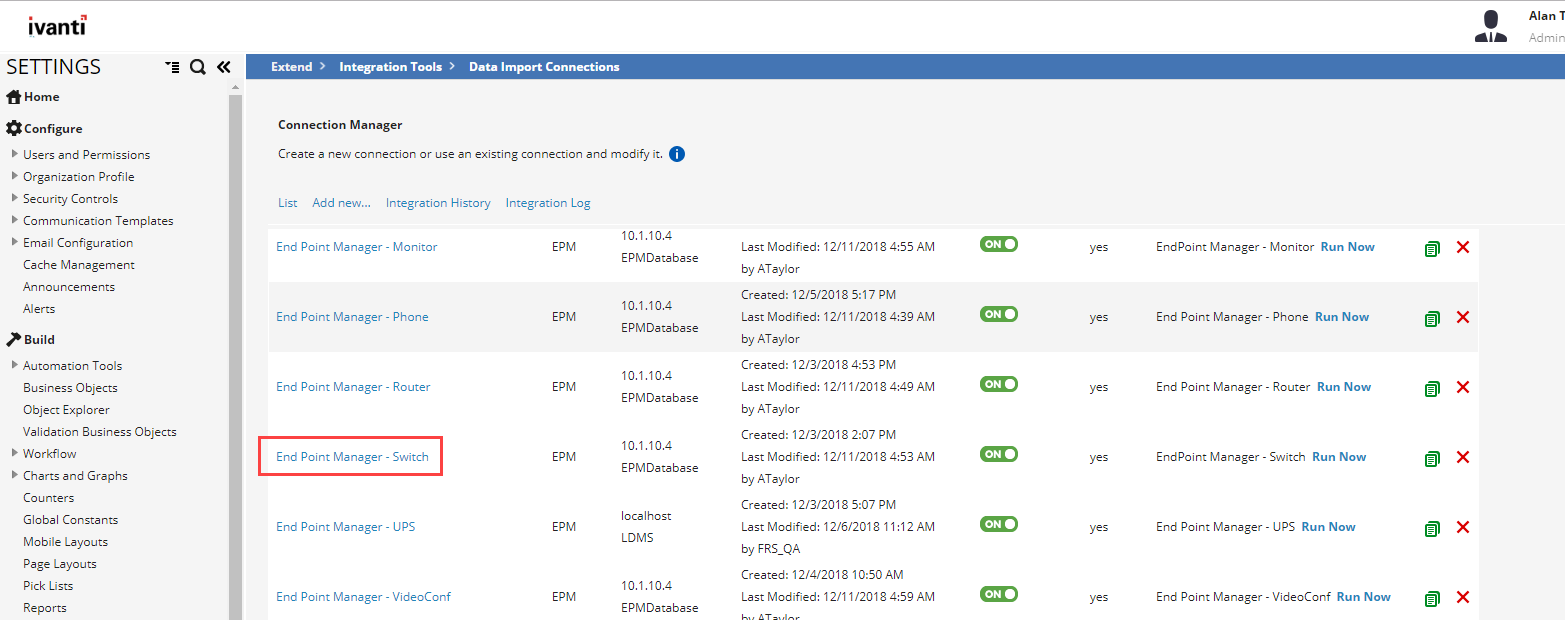
Task: Collapse the Settings sidebar with double chevron
Action: [x=224, y=67]
